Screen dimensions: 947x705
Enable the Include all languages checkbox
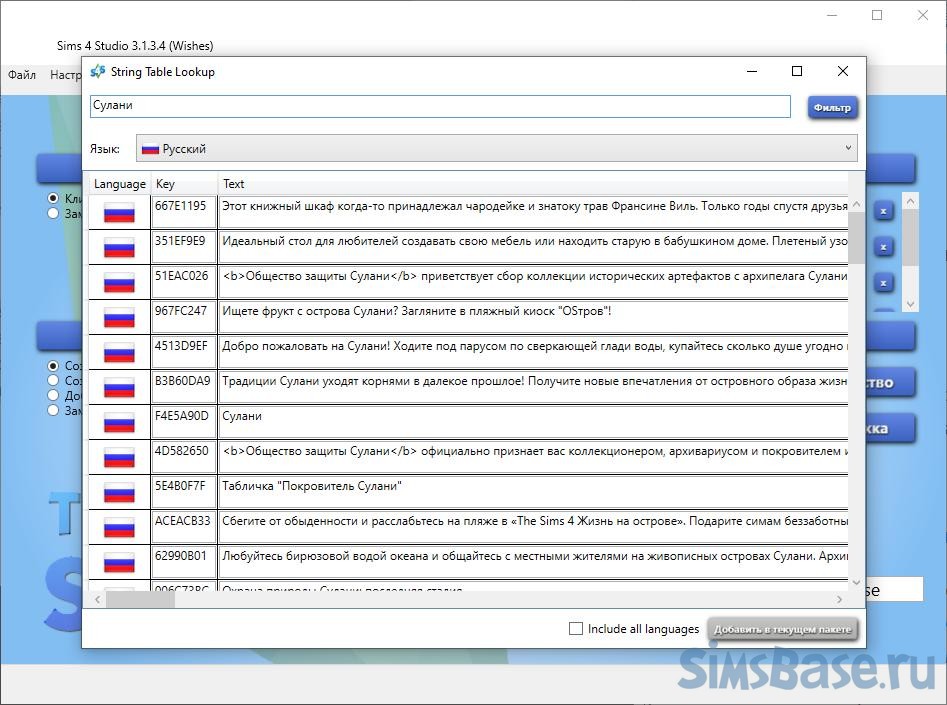575,629
